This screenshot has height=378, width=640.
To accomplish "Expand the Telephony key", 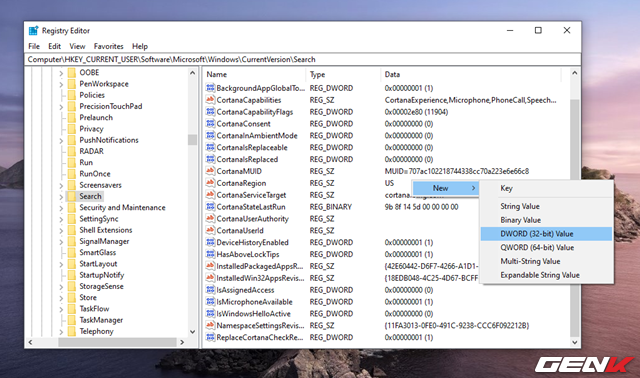I will click(61, 331).
